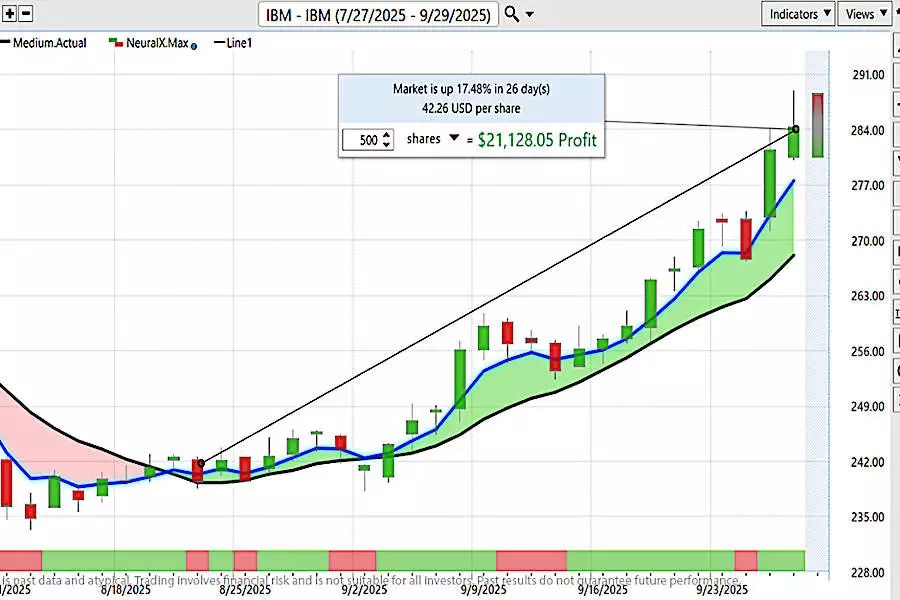
Task: Select the trend line start point handle
Action: [x=200, y=463]
